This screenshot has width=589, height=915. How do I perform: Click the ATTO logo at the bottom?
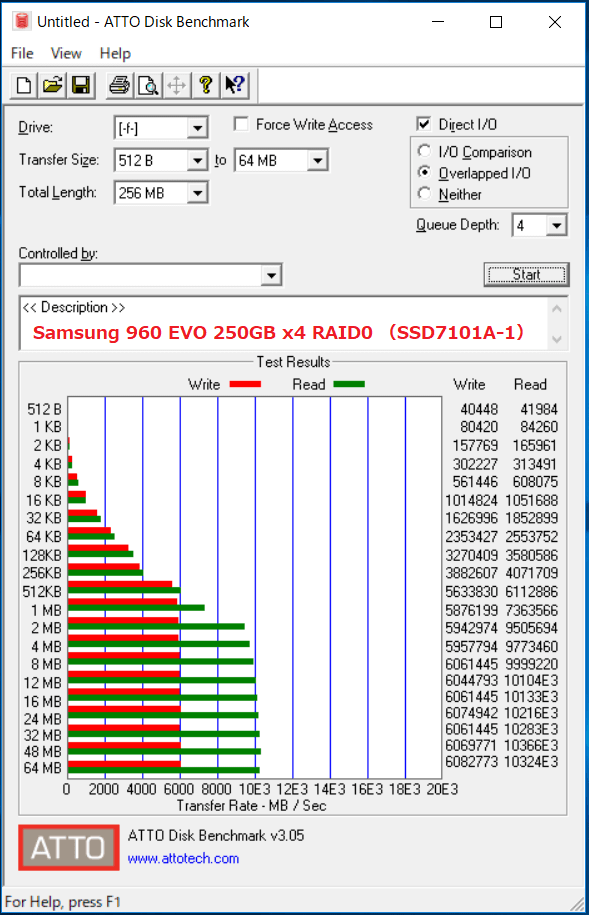69,847
